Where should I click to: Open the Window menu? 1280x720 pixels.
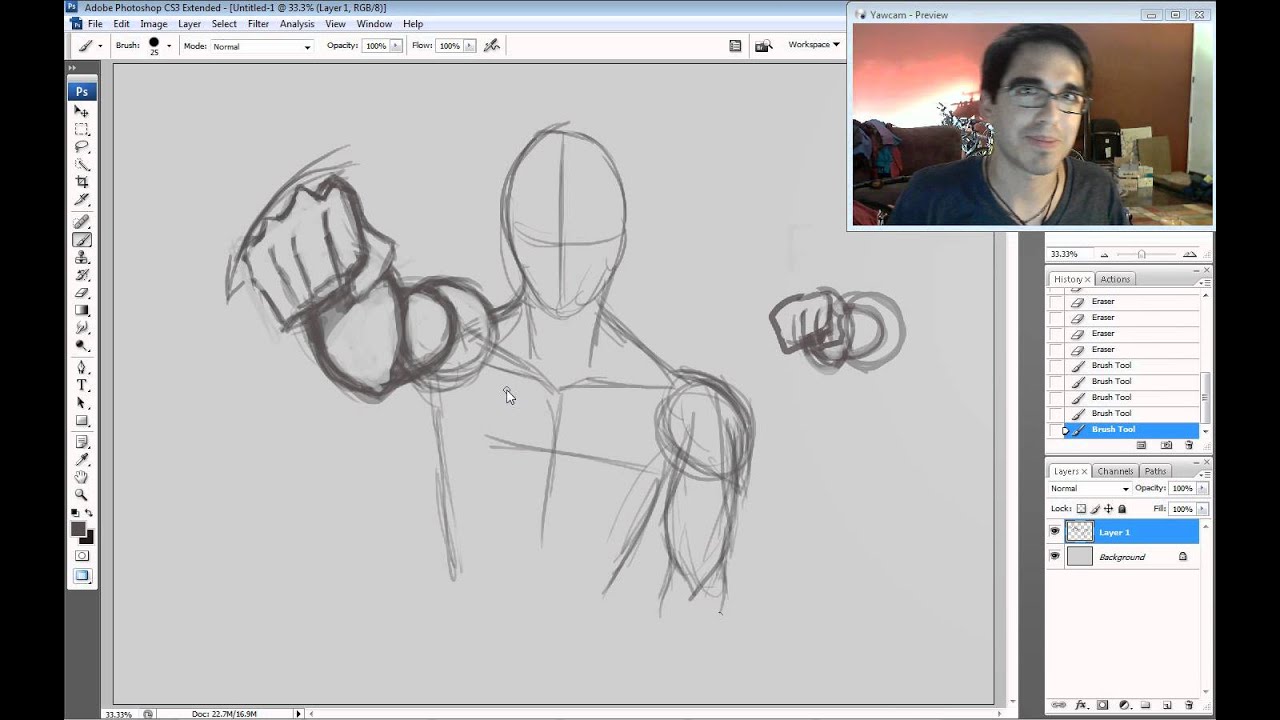click(374, 23)
